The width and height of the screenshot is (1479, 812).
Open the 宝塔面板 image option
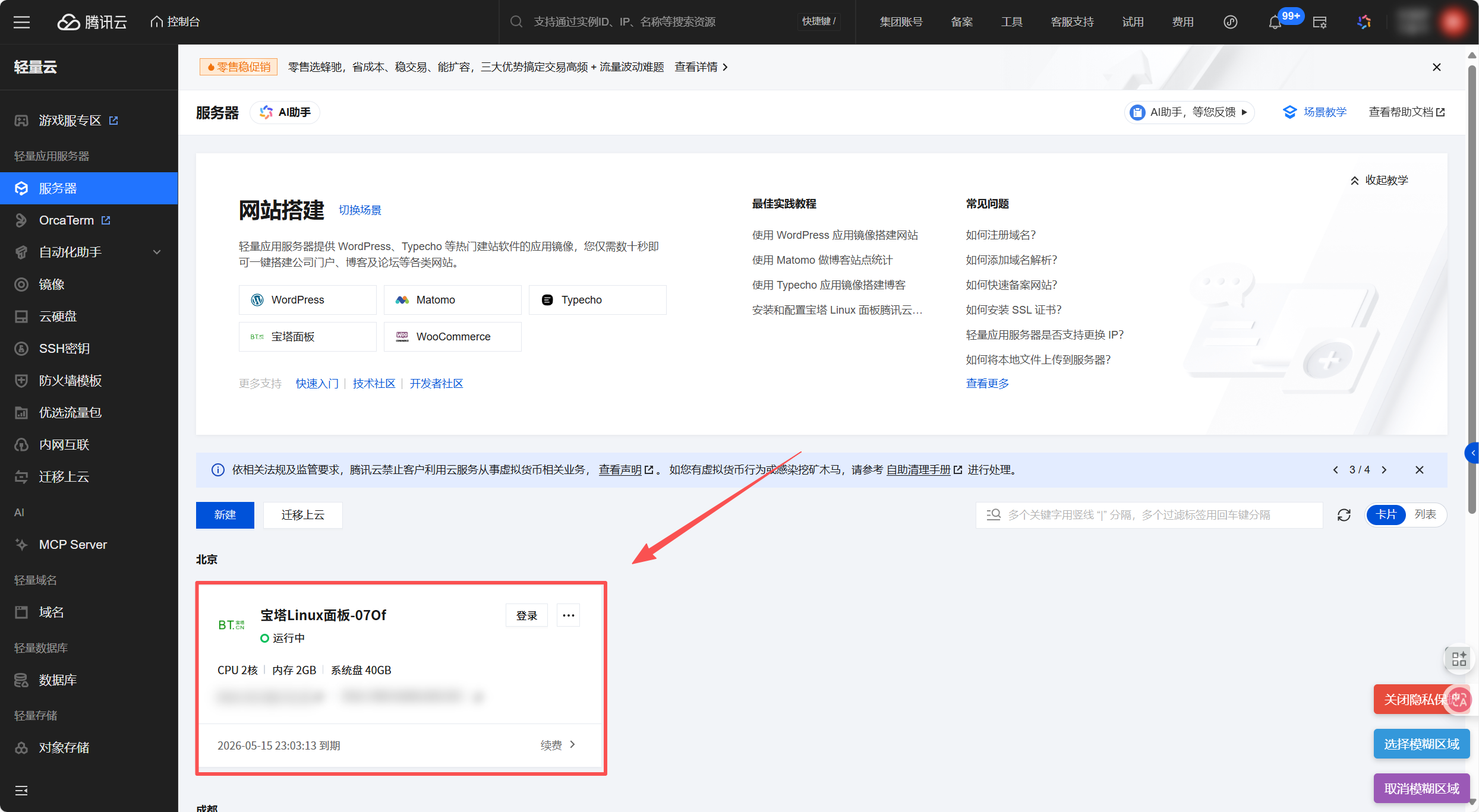click(x=307, y=337)
